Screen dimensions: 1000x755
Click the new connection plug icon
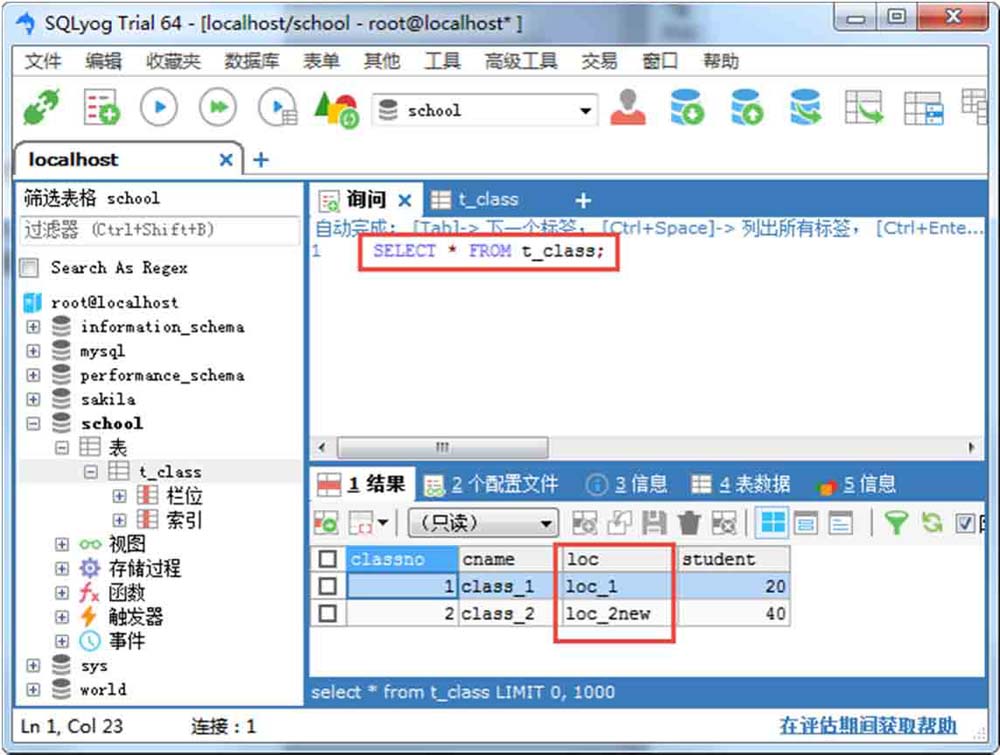pyautogui.click(x=41, y=107)
